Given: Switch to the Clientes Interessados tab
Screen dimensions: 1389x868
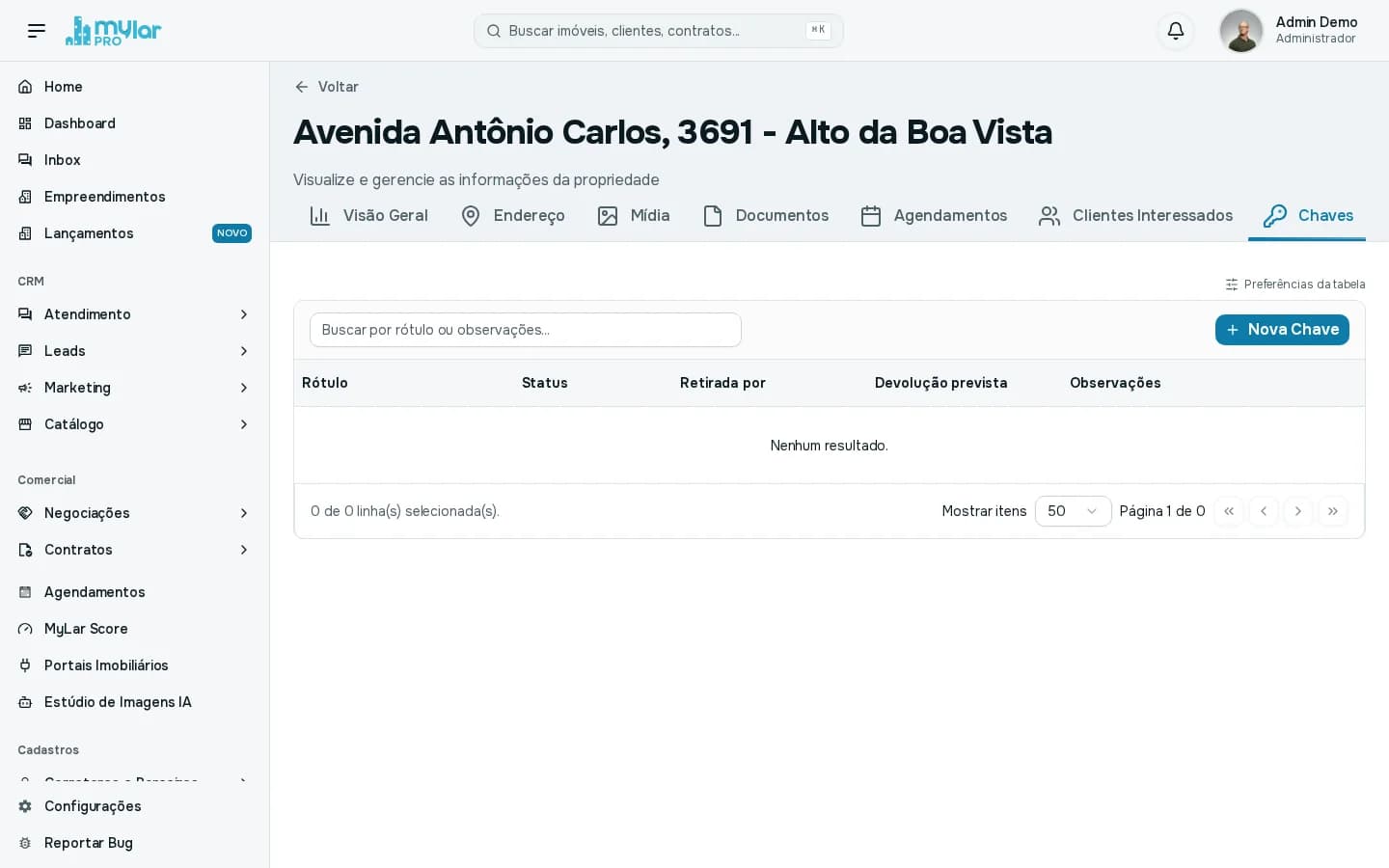Looking at the screenshot, I should tap(1135, 216).
